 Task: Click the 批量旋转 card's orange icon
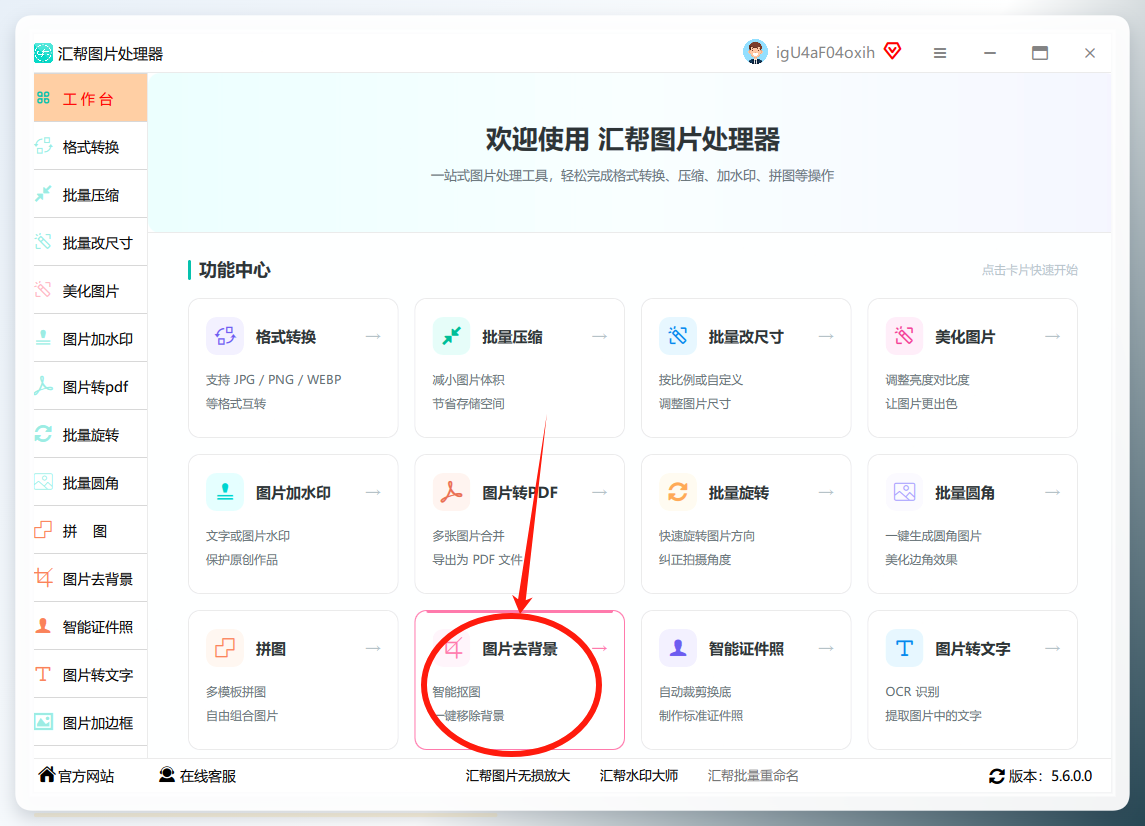(x=678, y=492)
